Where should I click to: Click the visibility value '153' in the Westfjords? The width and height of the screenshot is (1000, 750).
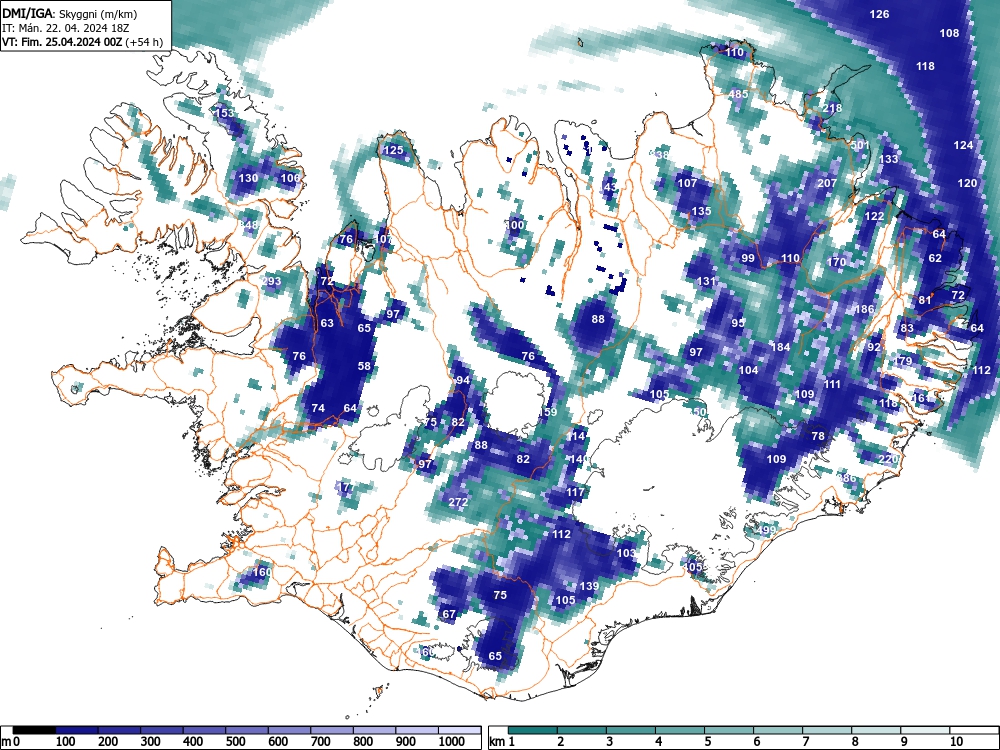pos(224,113)
